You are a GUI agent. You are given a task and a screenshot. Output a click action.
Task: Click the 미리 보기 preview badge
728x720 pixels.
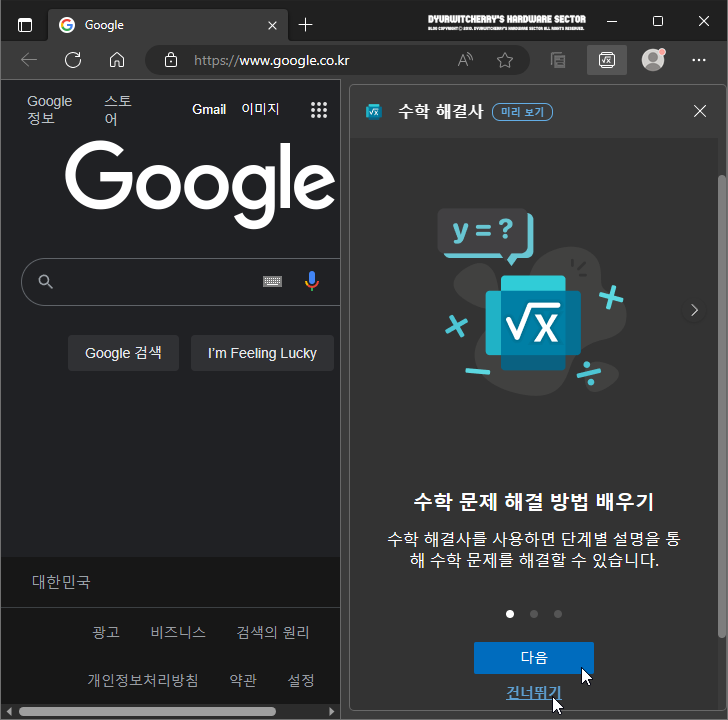(522, 112)
